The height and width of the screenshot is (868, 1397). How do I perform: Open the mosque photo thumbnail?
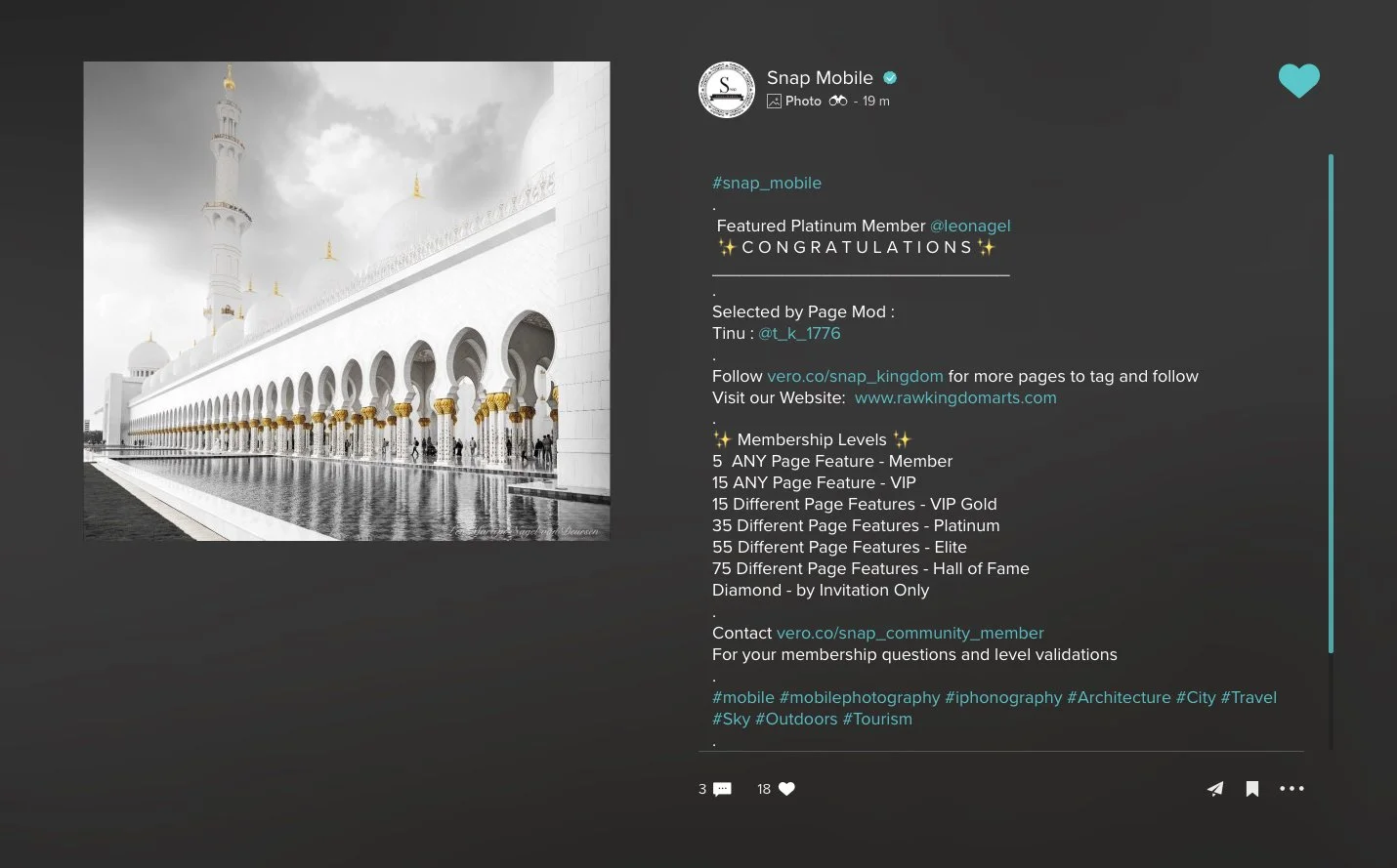347,301
